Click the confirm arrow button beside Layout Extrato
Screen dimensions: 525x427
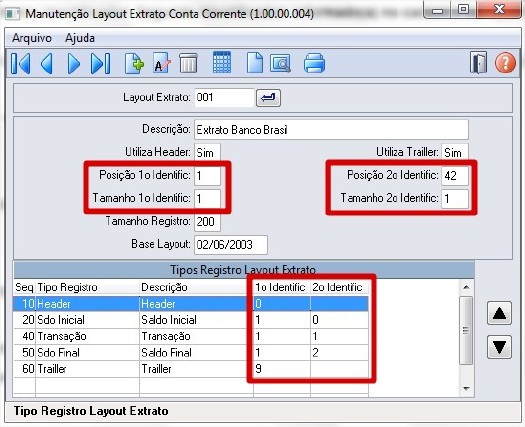pos(268,98)
